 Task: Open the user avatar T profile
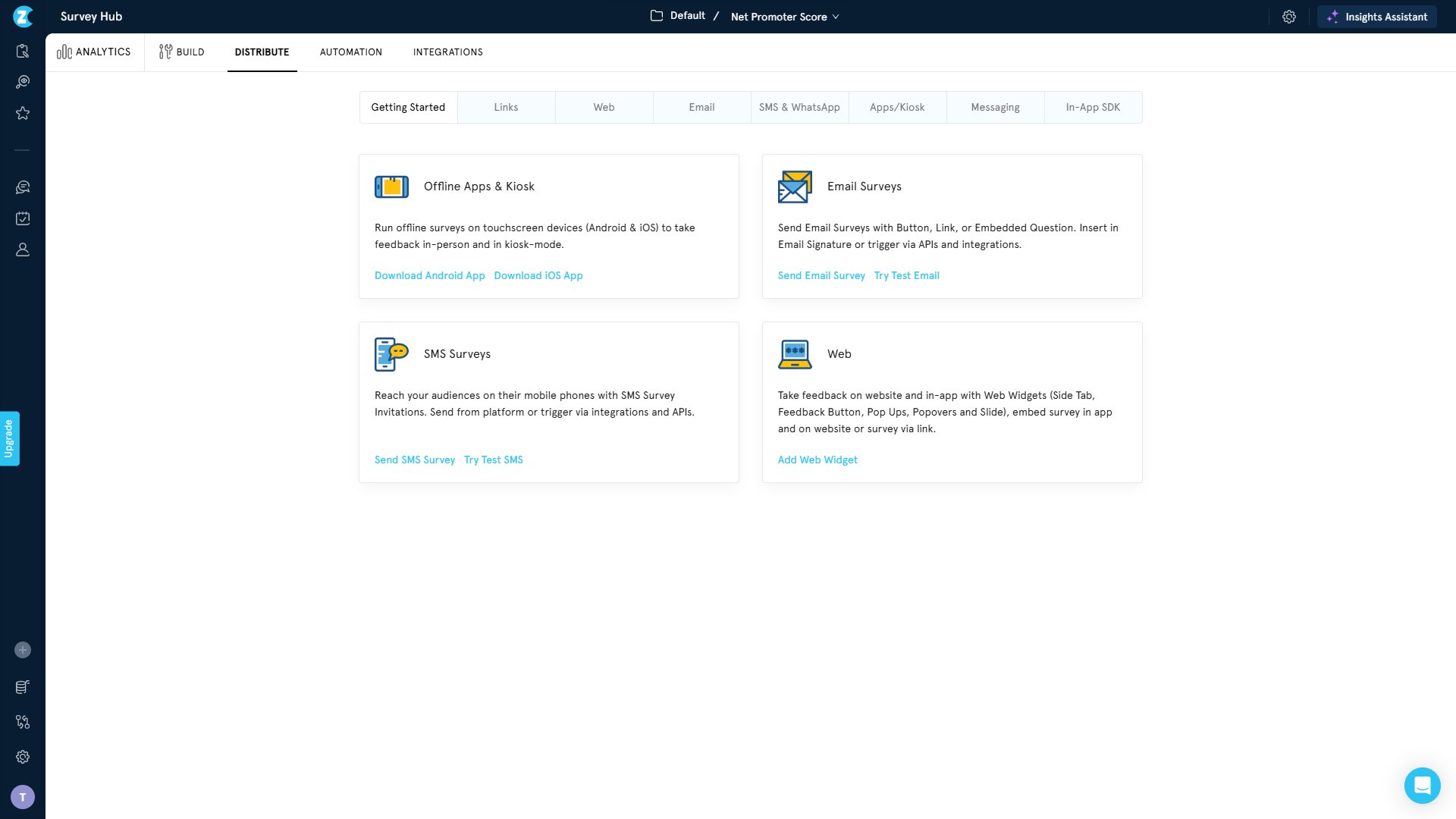tap(23, 797)
